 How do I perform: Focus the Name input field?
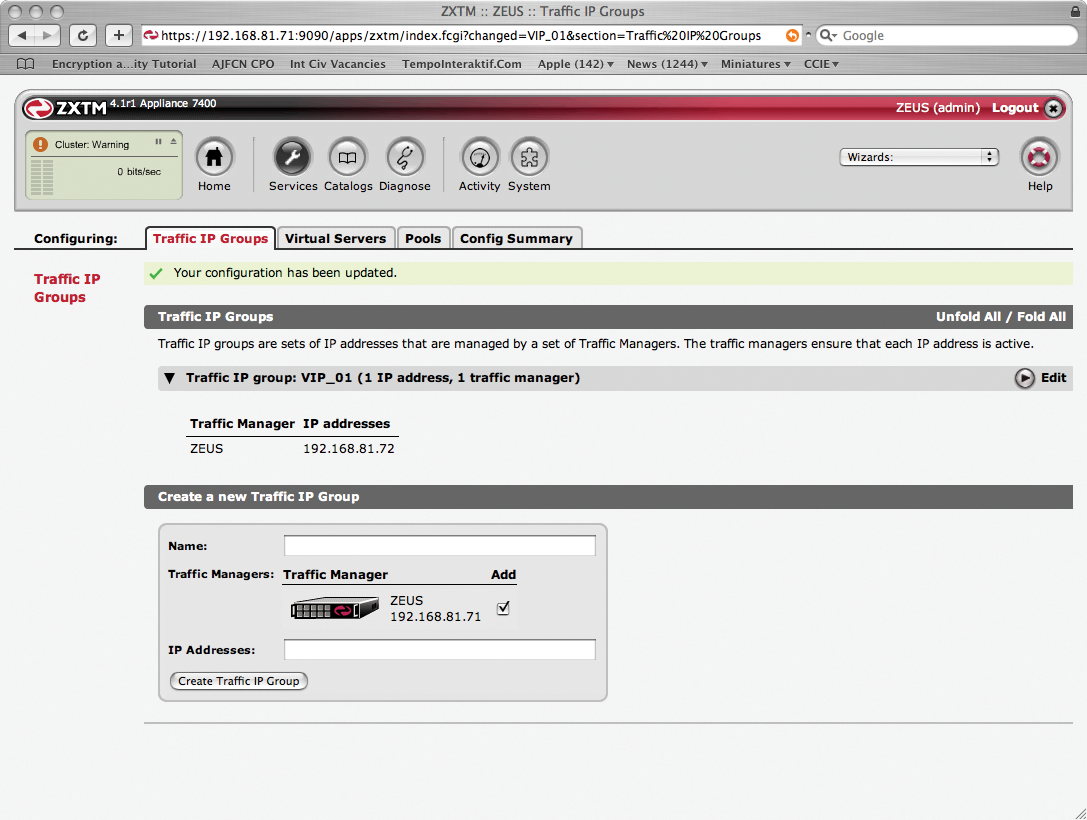(x=440, y=546)
